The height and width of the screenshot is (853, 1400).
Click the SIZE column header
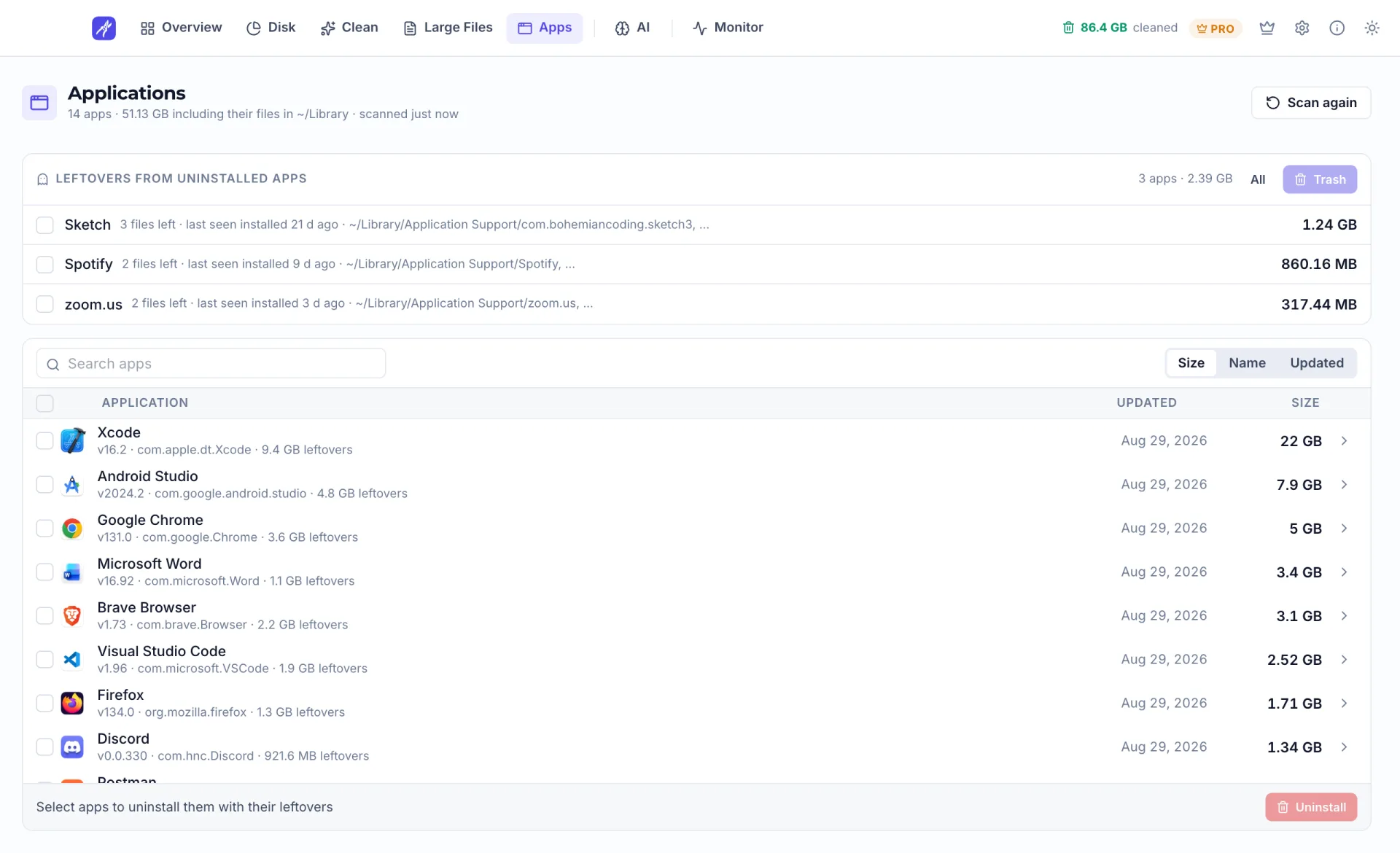click(x=1305, y=402)
